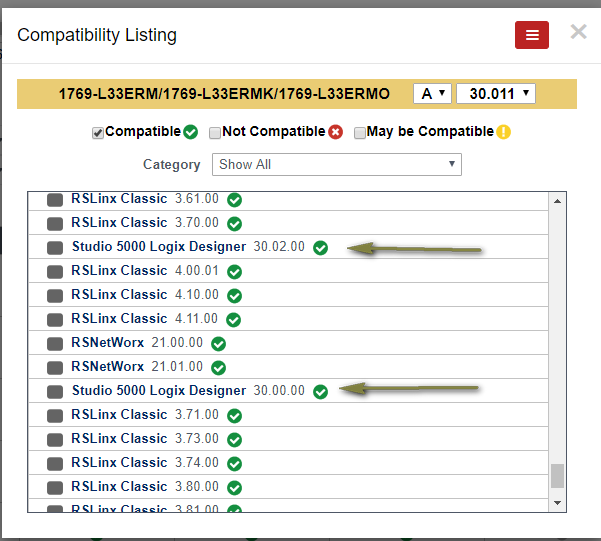Click green check for RSLinx Classic 4.00.01
The height and width of the screenshot is (541, 601).
(234, 272)
